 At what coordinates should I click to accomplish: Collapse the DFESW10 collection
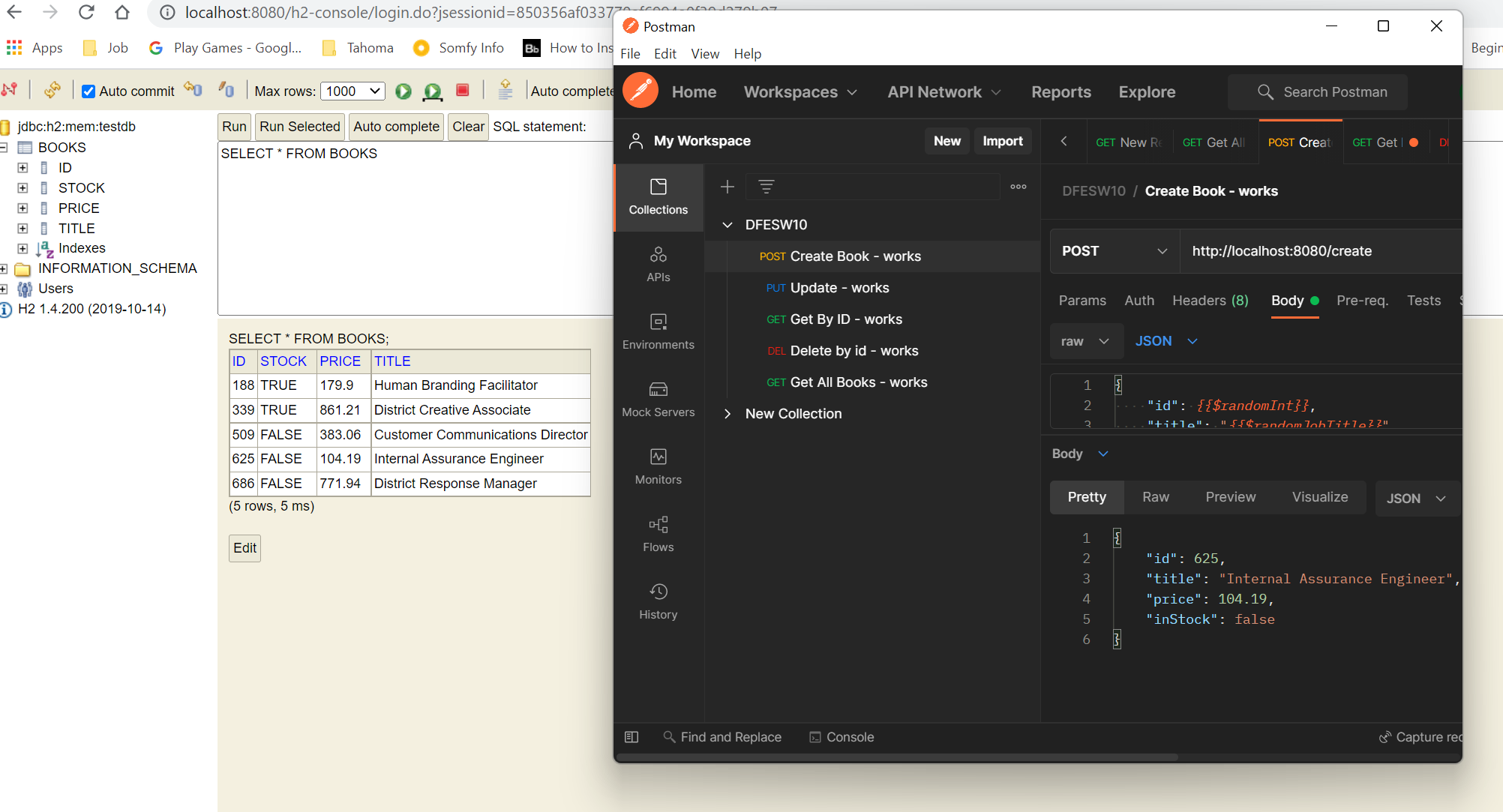(727, 224)
